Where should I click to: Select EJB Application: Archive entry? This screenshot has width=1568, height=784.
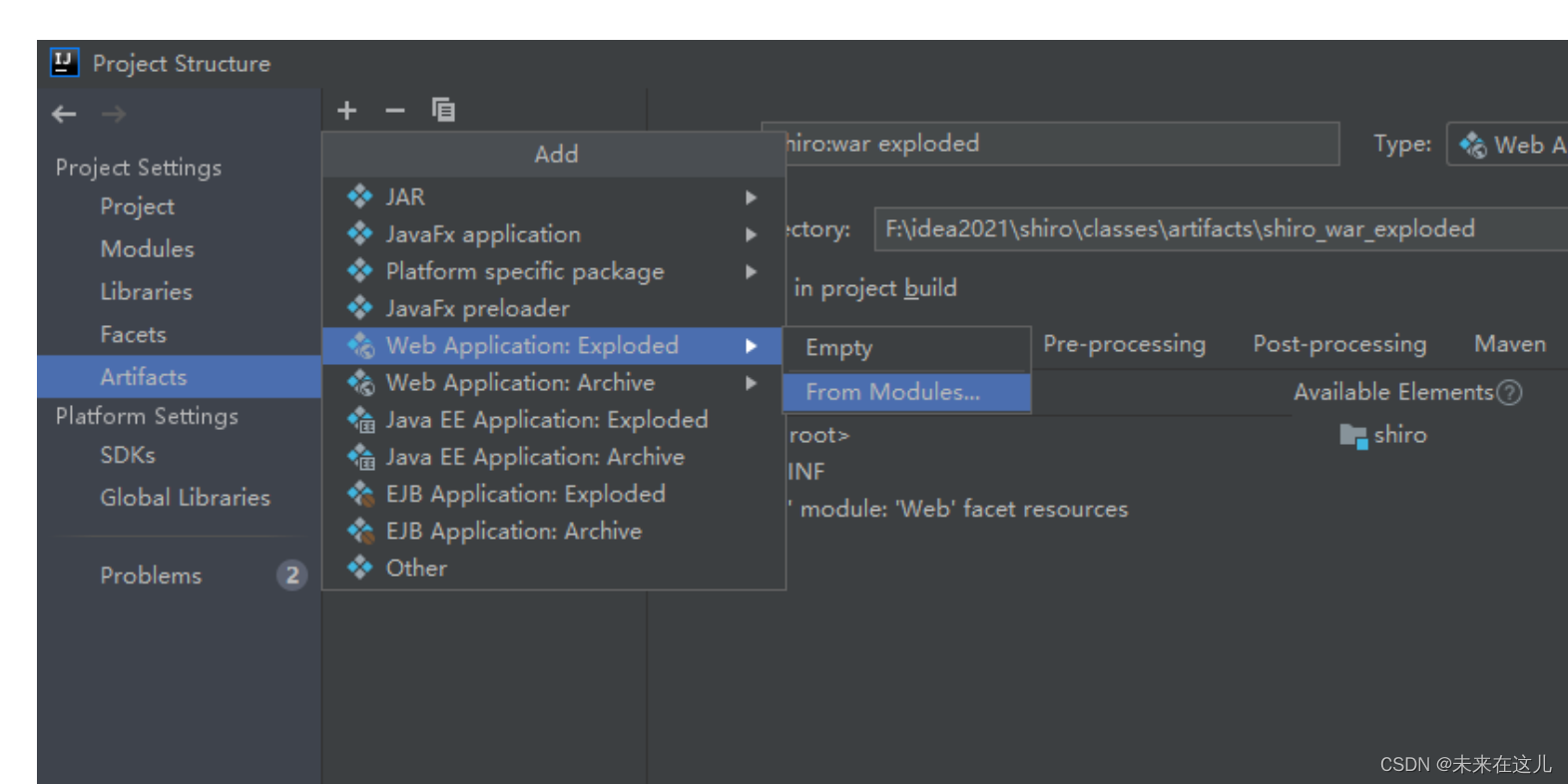553,532
